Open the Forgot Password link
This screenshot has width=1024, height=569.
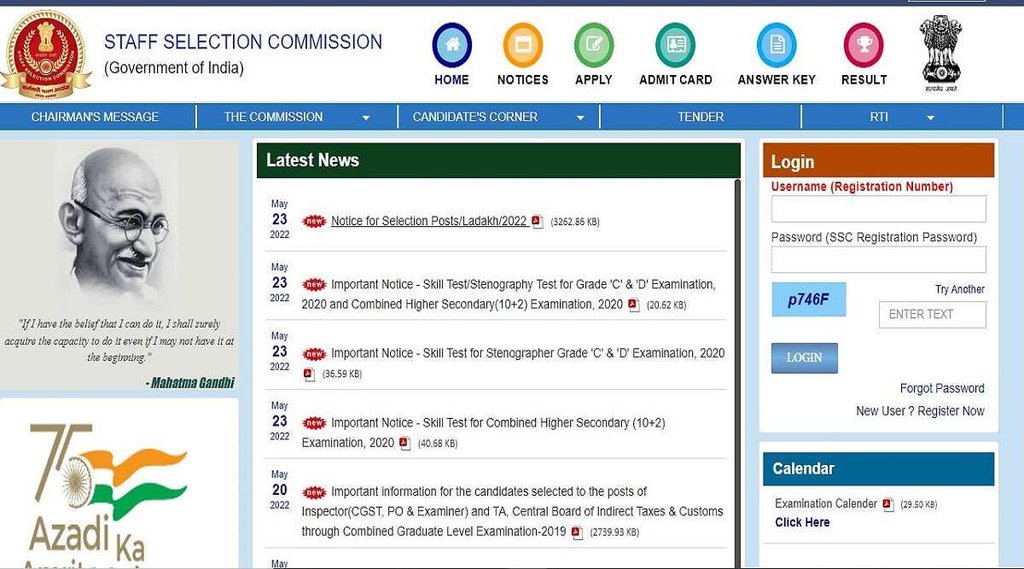point(942,388)
